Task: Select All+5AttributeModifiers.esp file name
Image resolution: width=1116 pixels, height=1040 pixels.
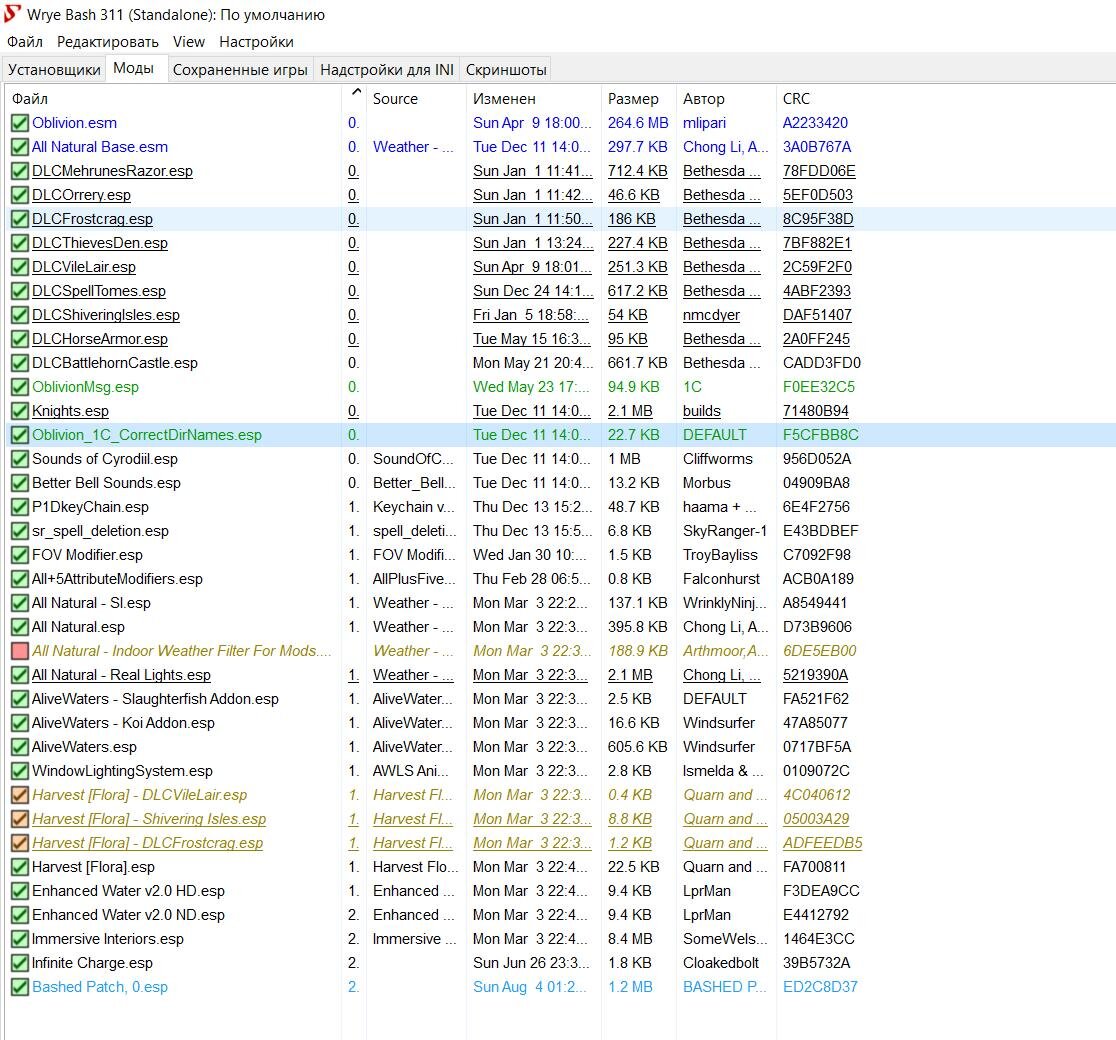Action: coord(117,579)
